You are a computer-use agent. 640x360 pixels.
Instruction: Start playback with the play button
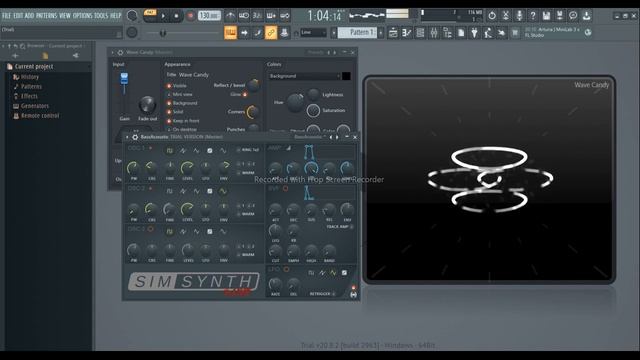coord(163,16)
